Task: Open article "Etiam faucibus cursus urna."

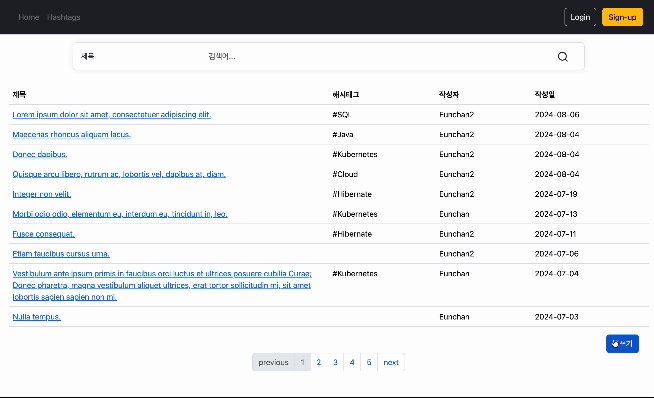Action: [x=61, y=254]
